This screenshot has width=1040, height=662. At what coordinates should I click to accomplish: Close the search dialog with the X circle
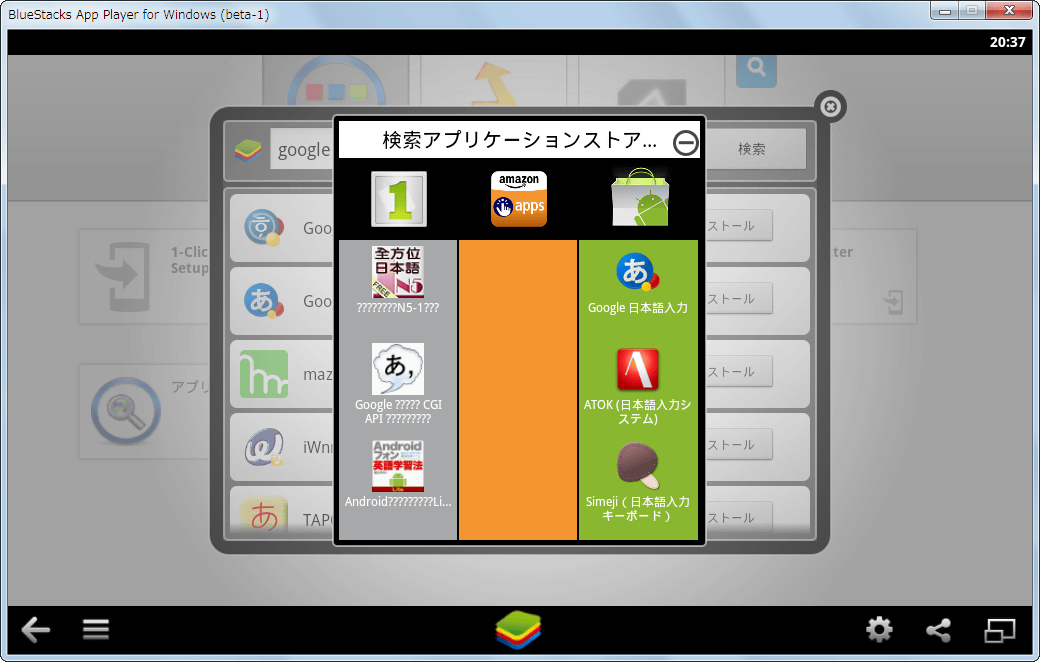click(x=830, y=106)
